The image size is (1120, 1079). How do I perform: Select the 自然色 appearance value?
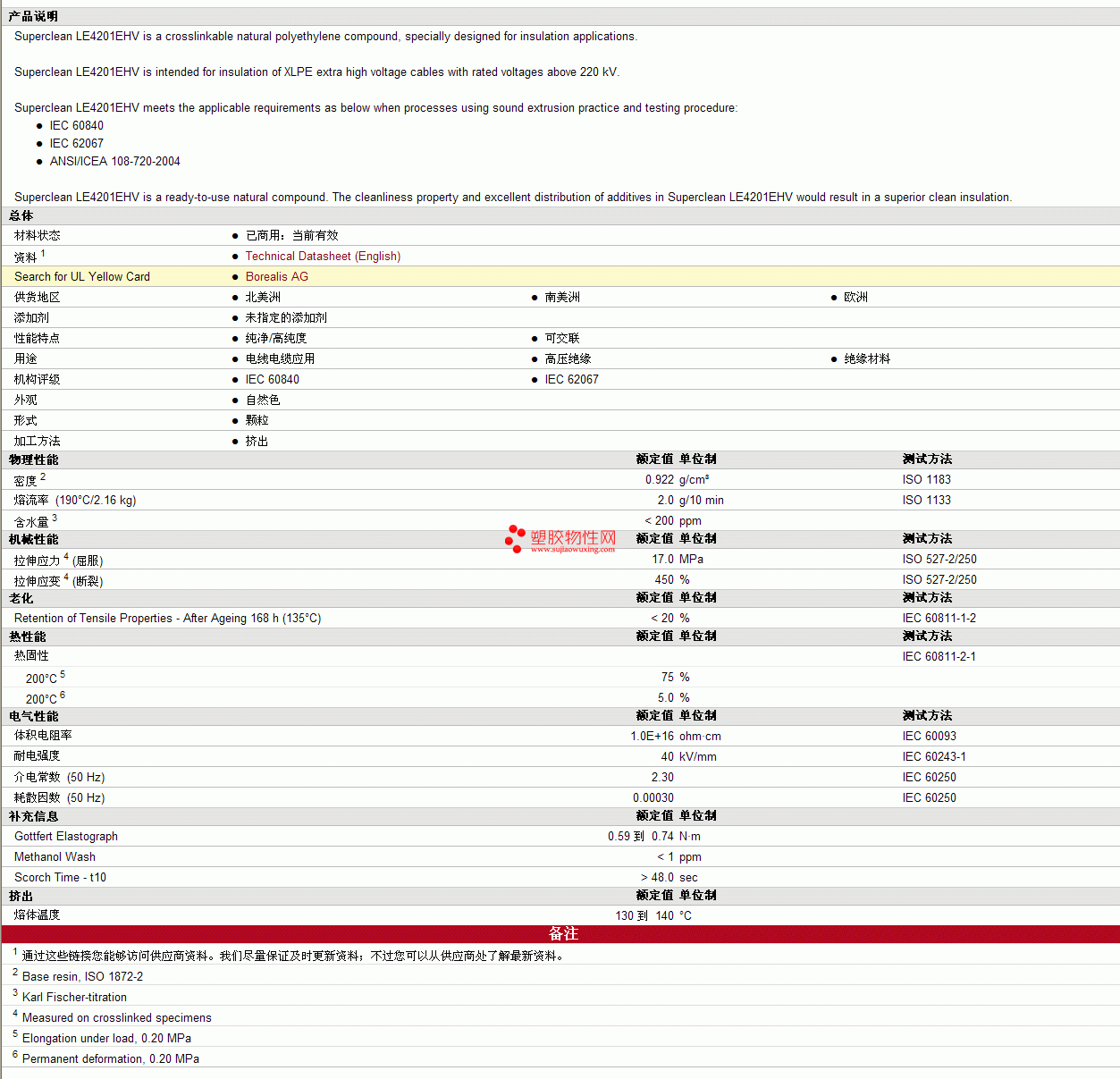click(x=263, y=400)
